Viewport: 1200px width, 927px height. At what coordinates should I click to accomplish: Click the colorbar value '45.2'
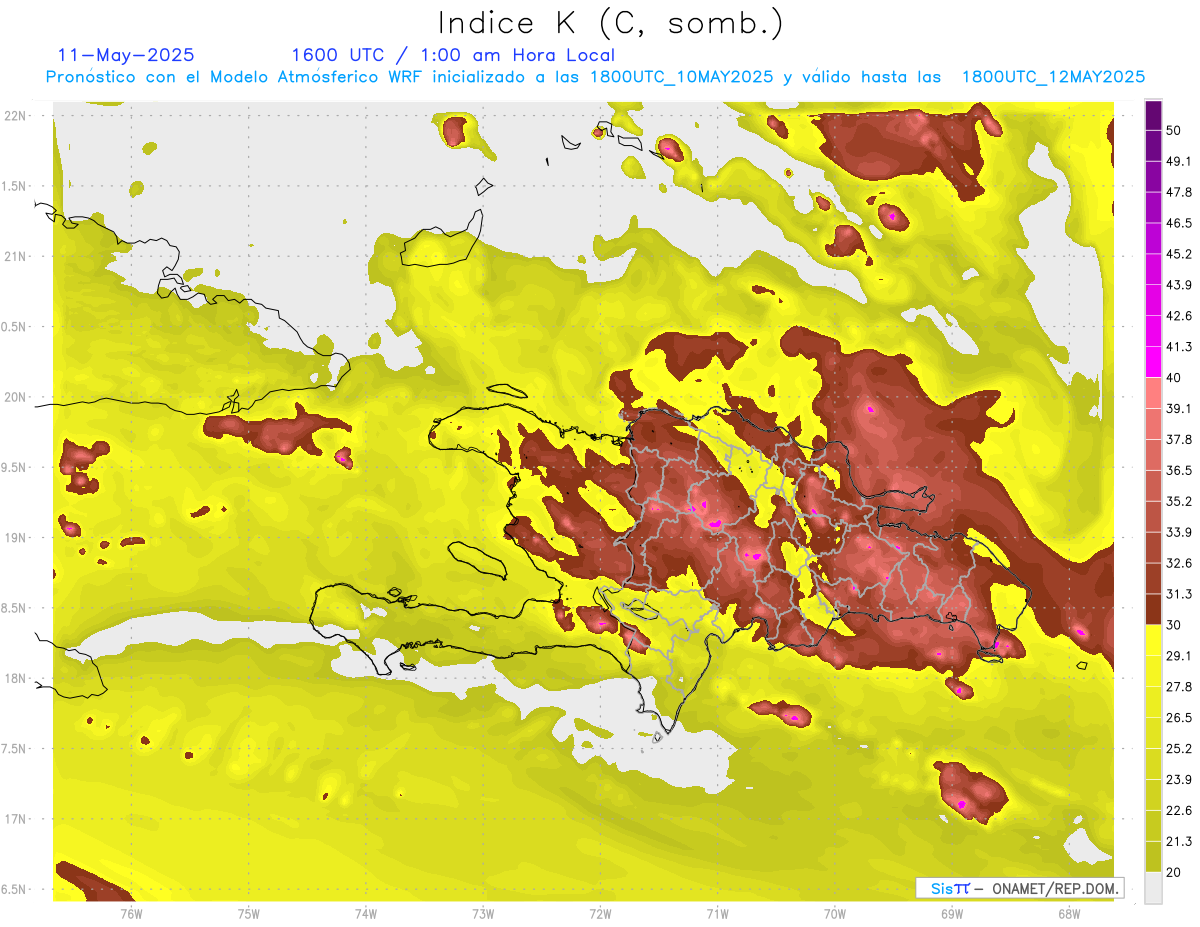(1180, 254)
